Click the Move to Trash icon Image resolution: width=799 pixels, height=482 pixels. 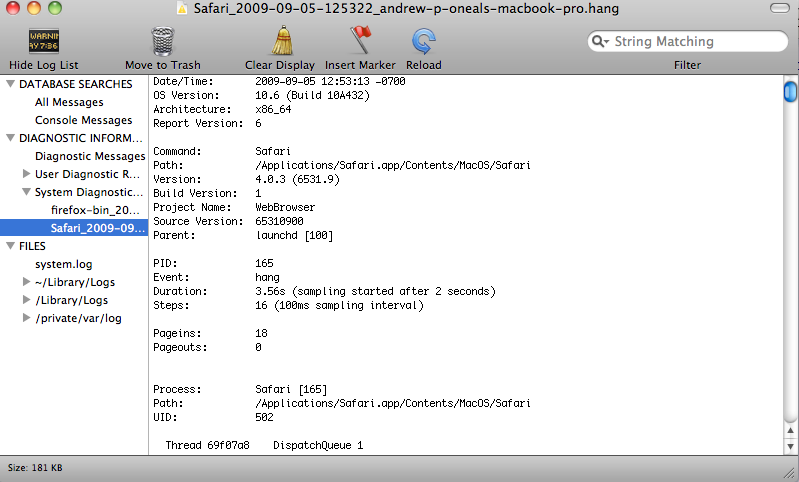[x=163, y=41]
